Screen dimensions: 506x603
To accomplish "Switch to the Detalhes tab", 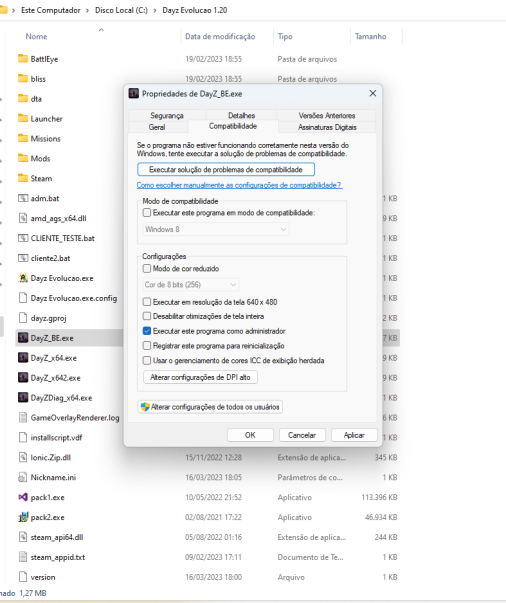I will [x=241, y=115].
